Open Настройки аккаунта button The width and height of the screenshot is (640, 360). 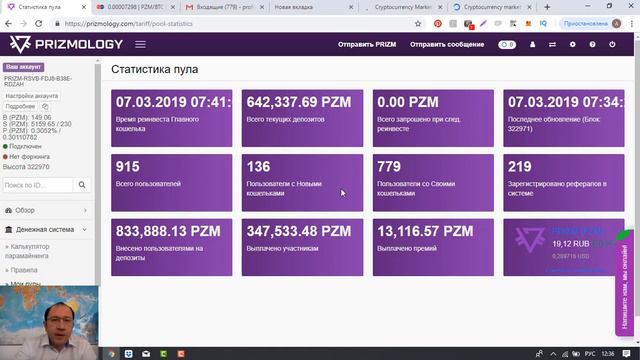pos(31,96)
